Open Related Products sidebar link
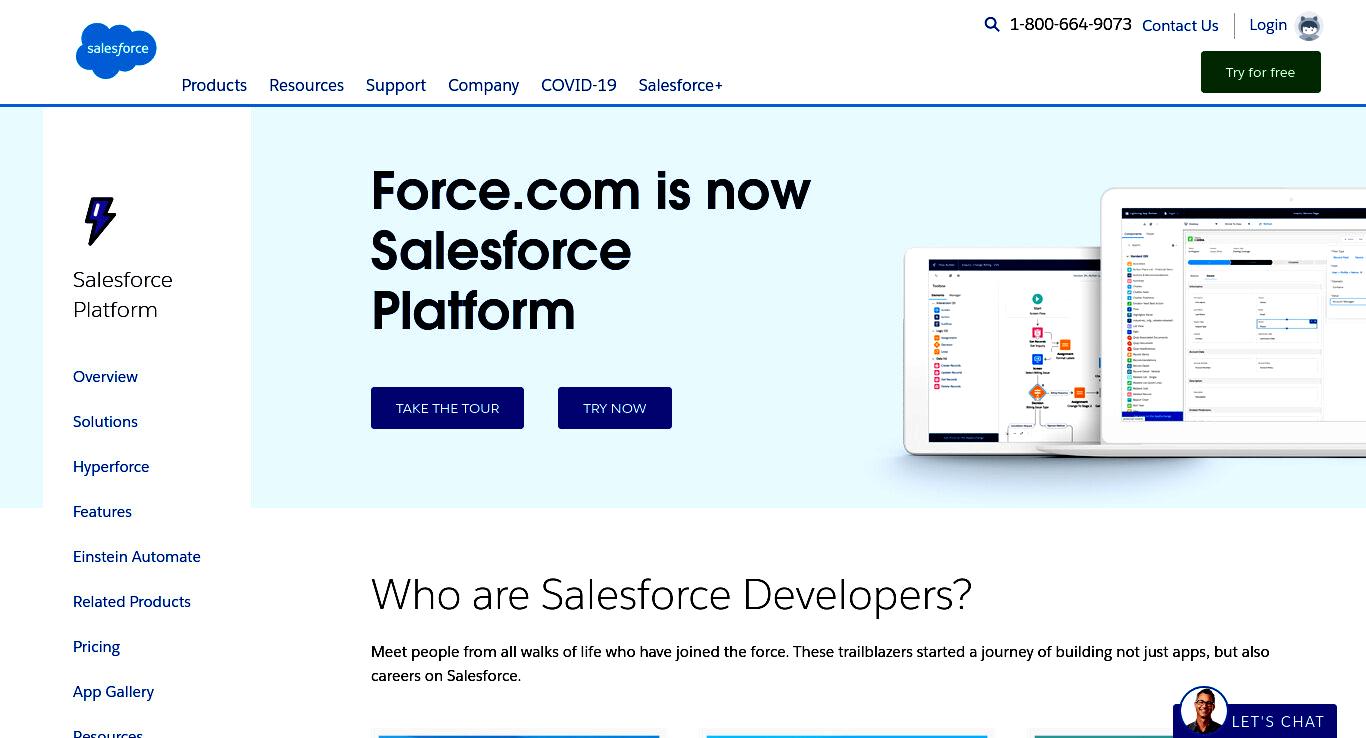 point(132,602)
